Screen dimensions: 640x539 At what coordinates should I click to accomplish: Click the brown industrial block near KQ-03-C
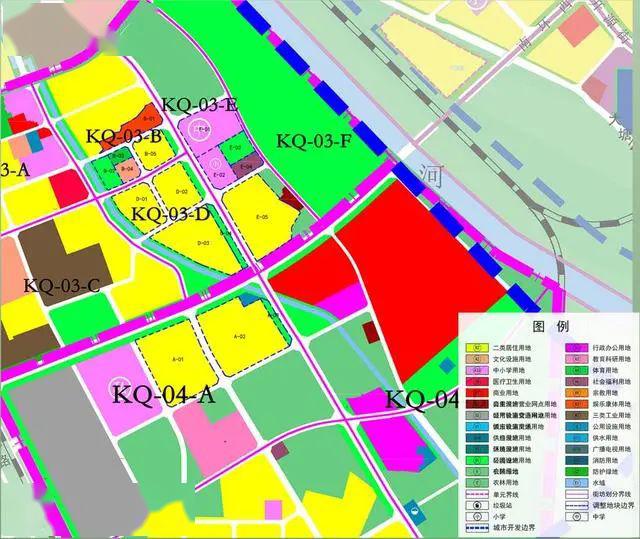tap(65, 263)
